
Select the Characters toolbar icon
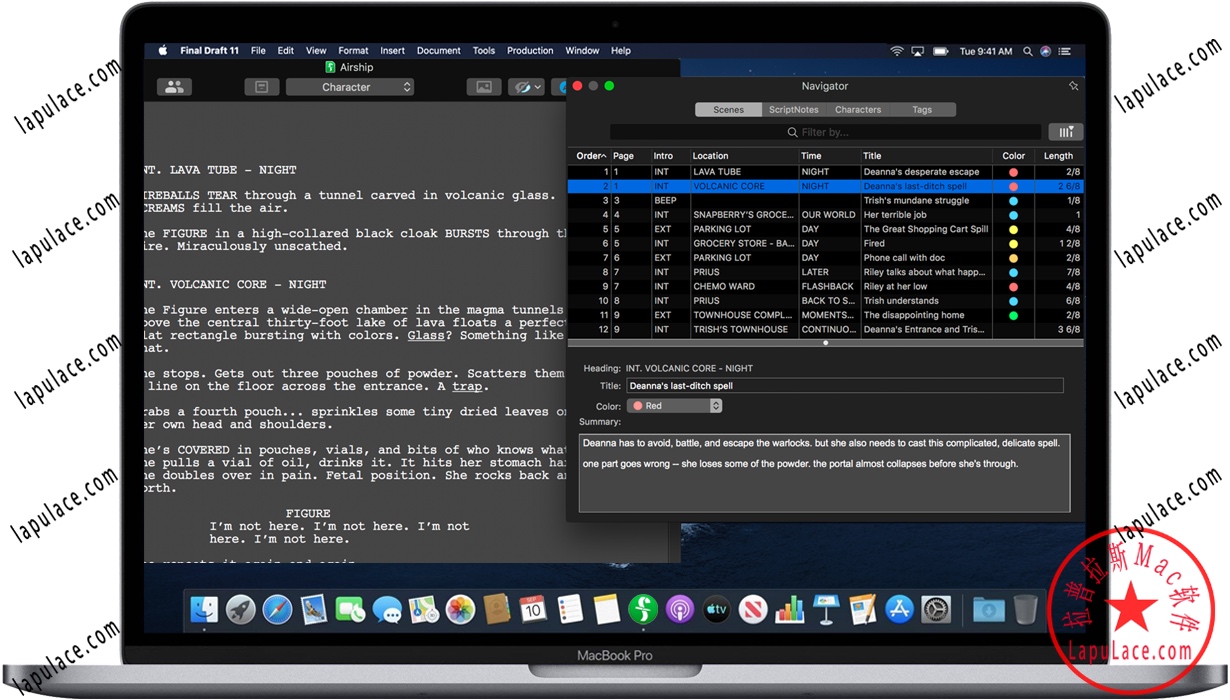click(174, 87)
